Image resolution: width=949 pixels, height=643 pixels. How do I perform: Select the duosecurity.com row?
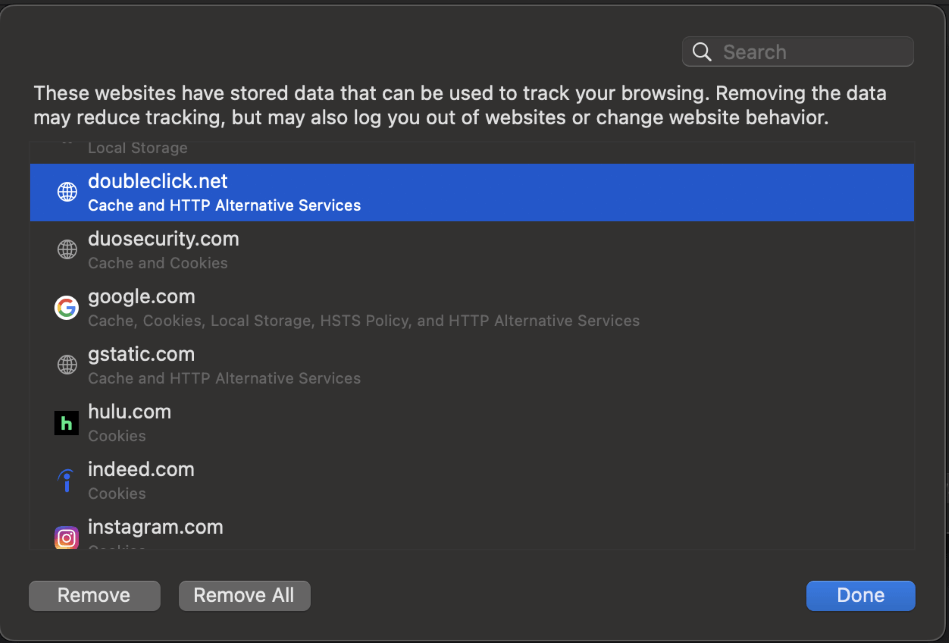click(472, 250)
